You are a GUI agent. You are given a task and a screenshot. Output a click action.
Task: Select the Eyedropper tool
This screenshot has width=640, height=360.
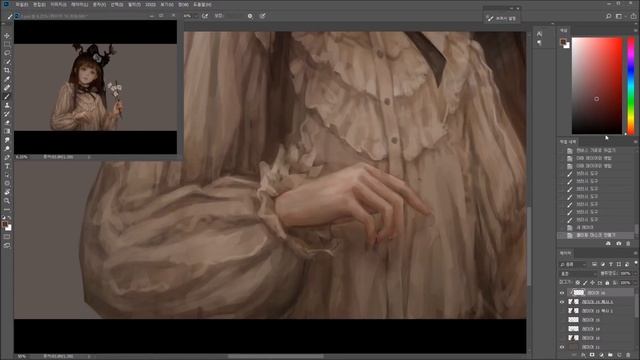pos(7,79)
